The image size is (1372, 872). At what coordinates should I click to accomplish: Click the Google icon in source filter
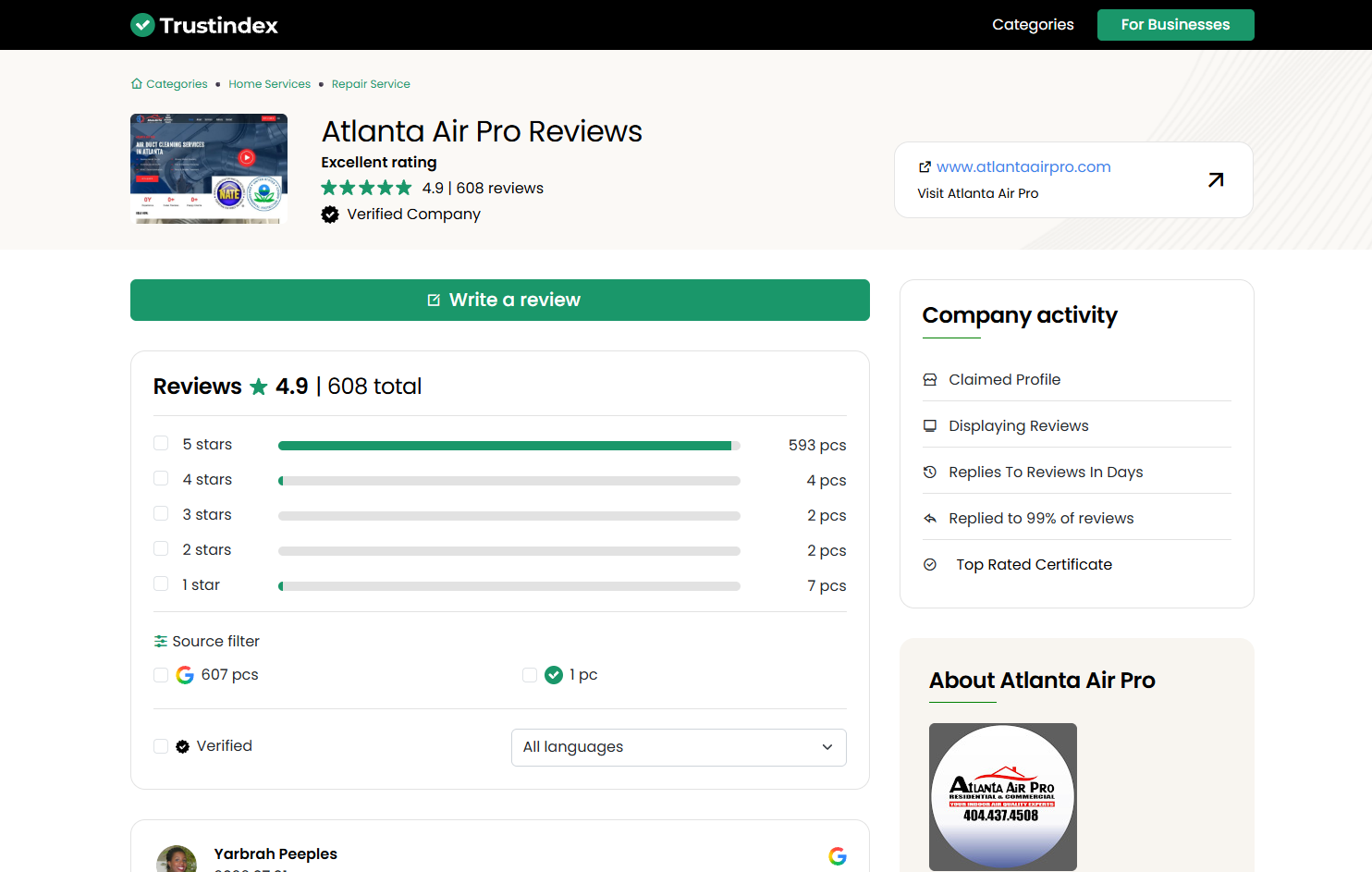(x=185, y=675)
